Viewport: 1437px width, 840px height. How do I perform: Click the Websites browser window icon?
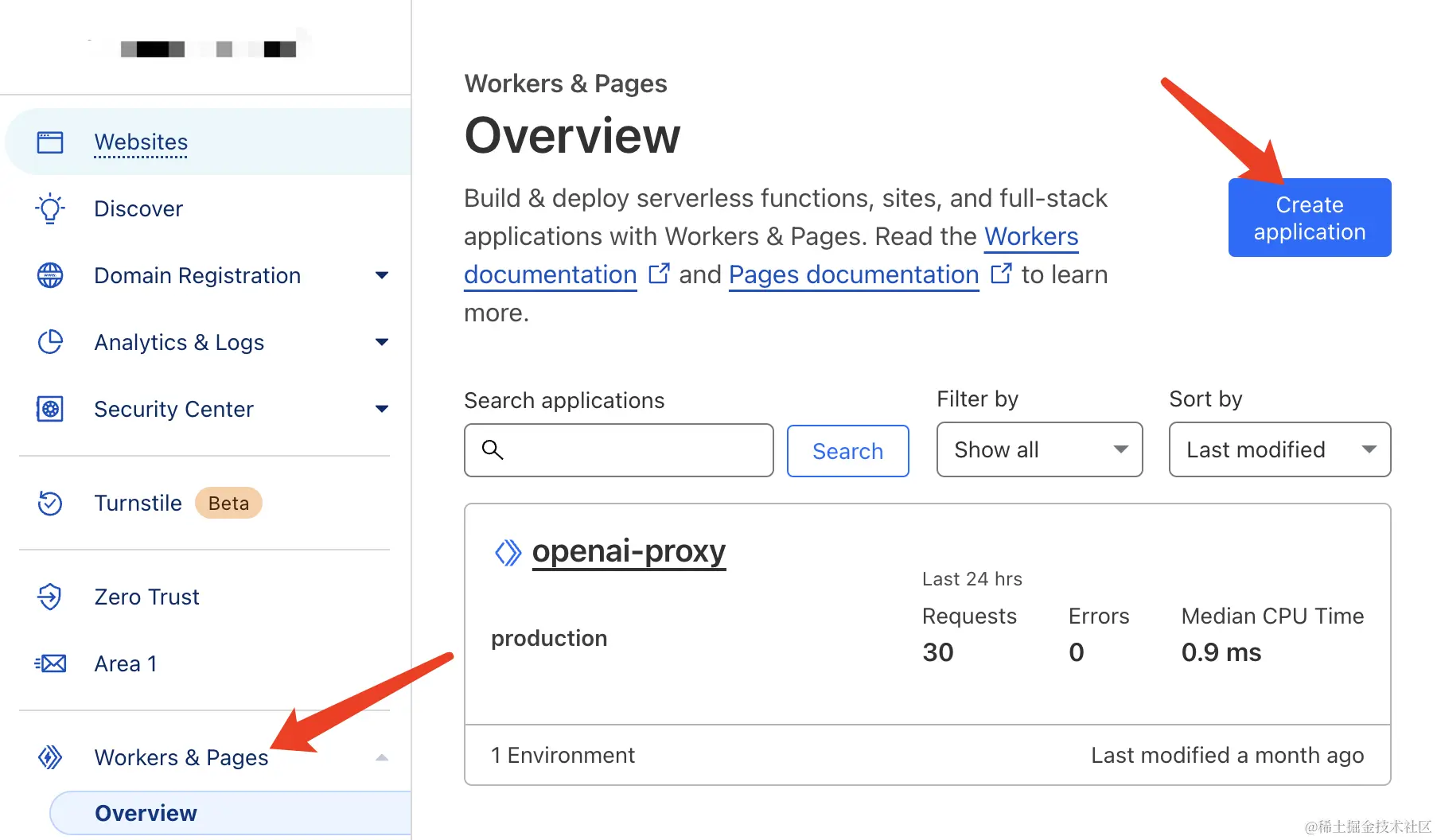coord(50,142)
